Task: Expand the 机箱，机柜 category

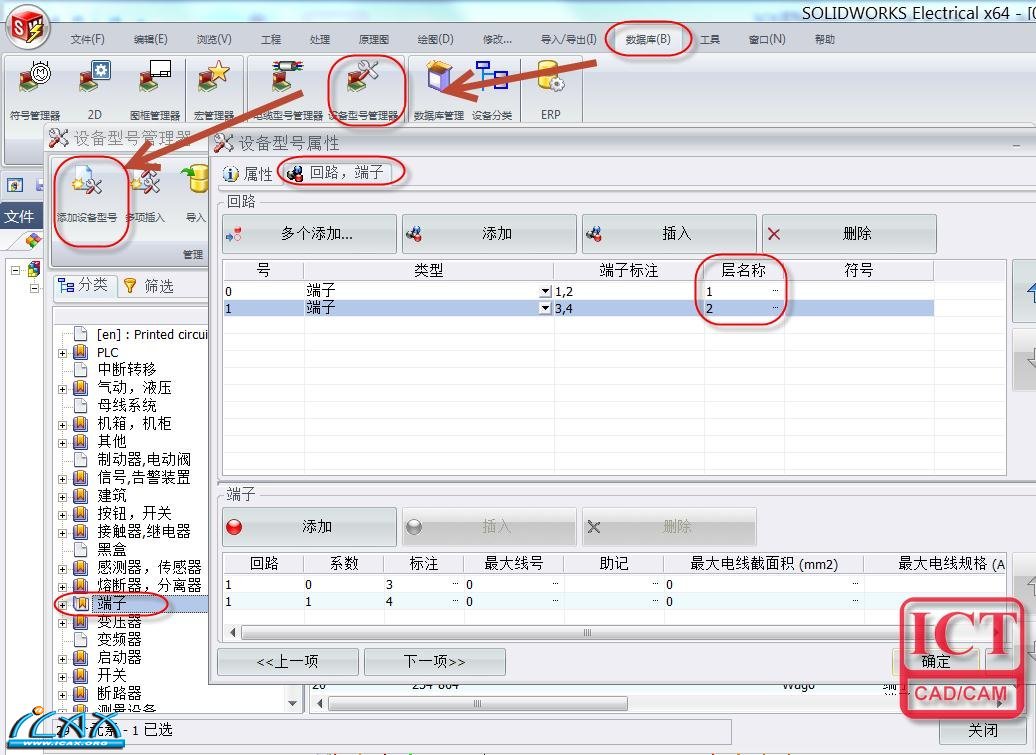Action: pos(62,425)
